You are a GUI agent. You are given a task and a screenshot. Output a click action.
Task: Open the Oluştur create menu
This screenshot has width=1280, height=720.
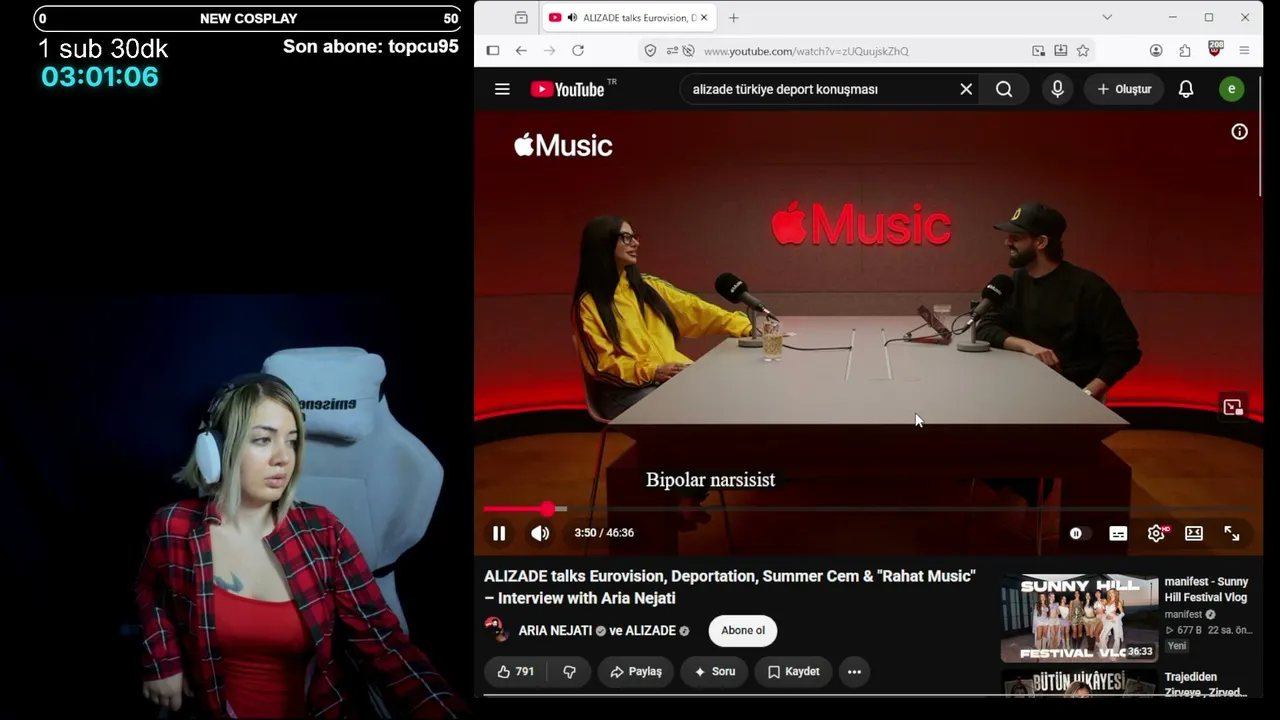pos(1124,89)
